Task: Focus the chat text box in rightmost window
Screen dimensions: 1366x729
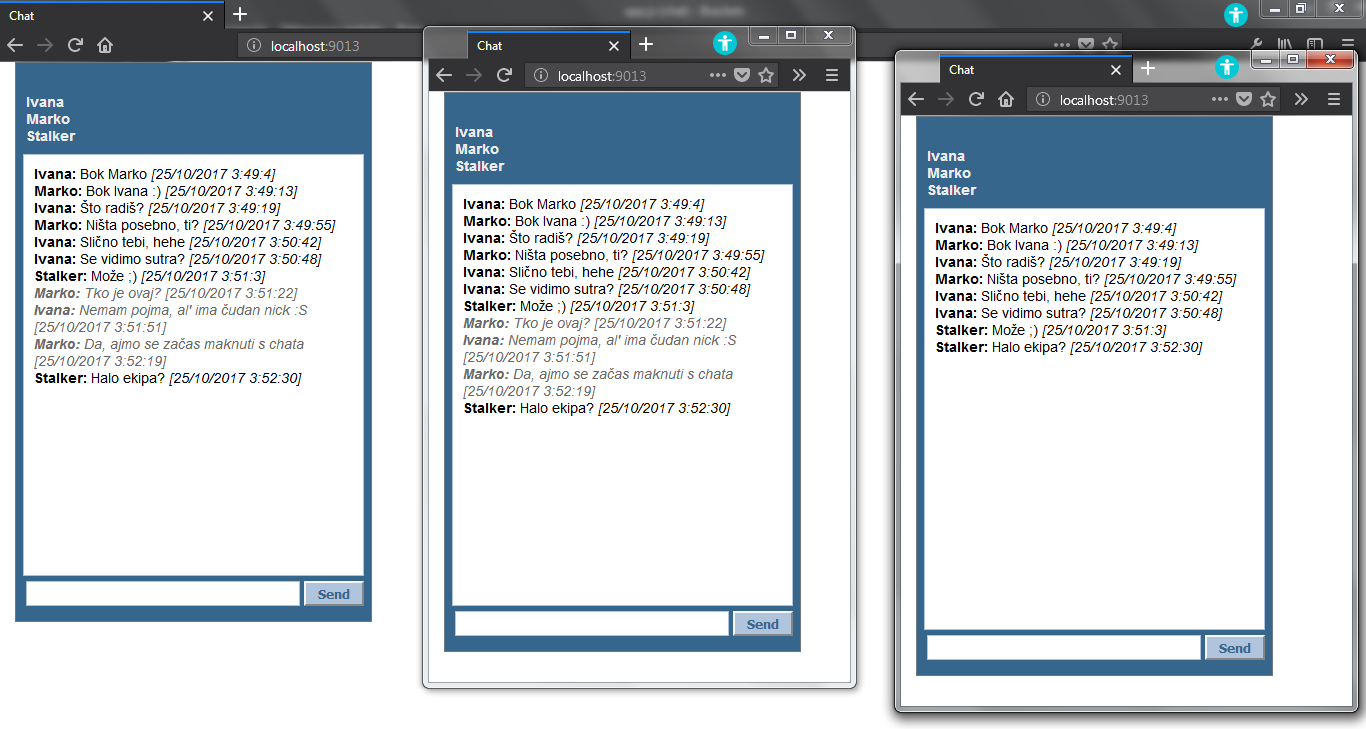Action: coord(1062,647)
